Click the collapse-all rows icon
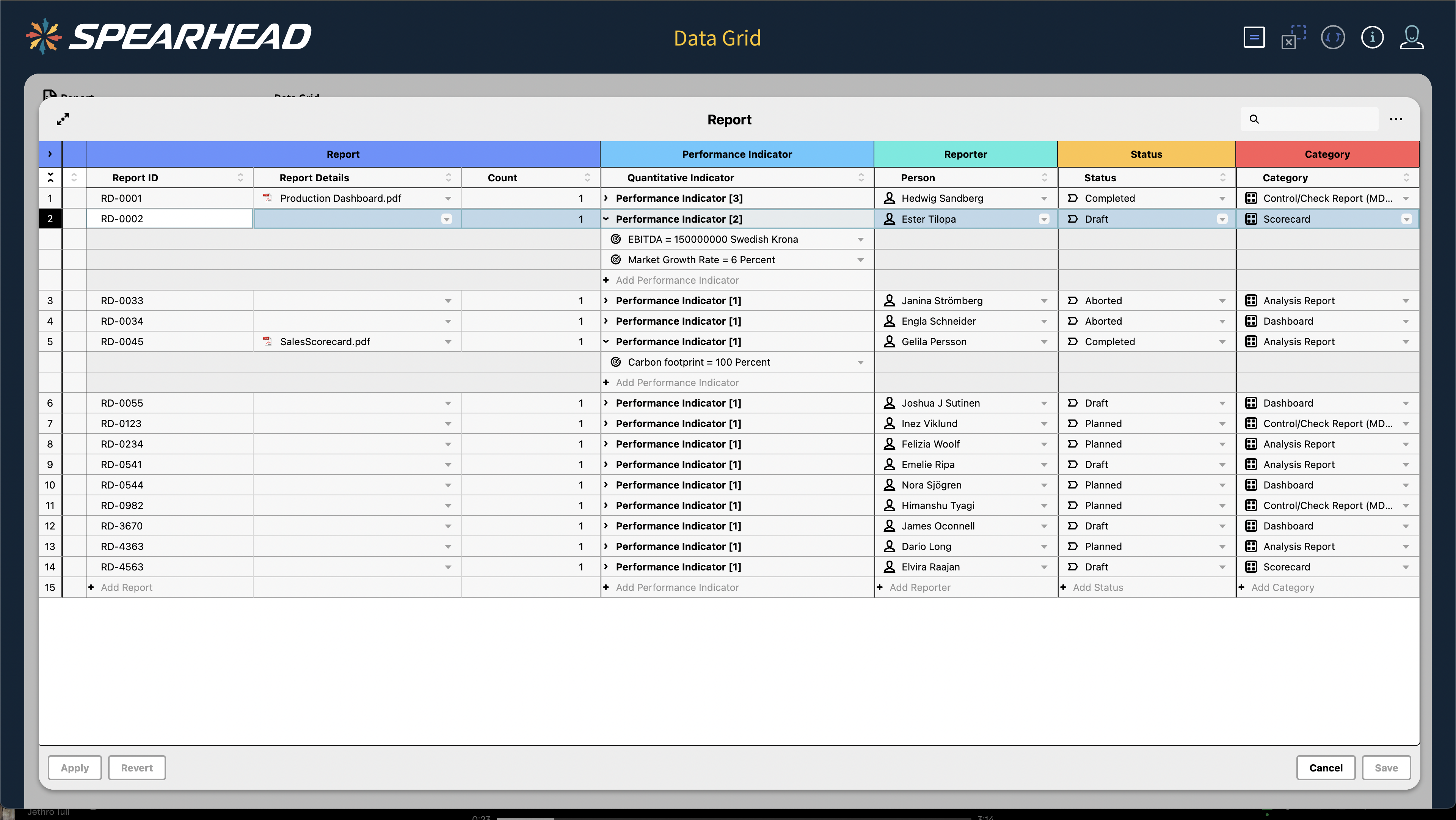This screenshot has height=820, width=1456. coord(50,178)
